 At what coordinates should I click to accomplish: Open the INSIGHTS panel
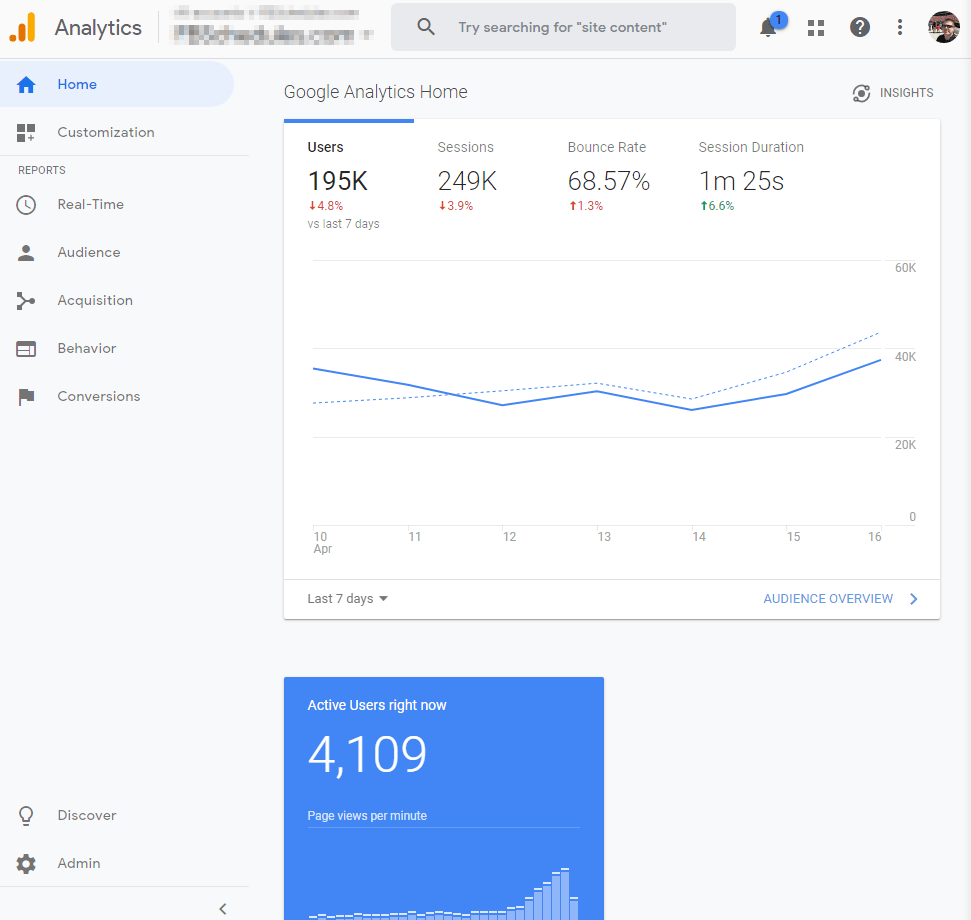893,93
